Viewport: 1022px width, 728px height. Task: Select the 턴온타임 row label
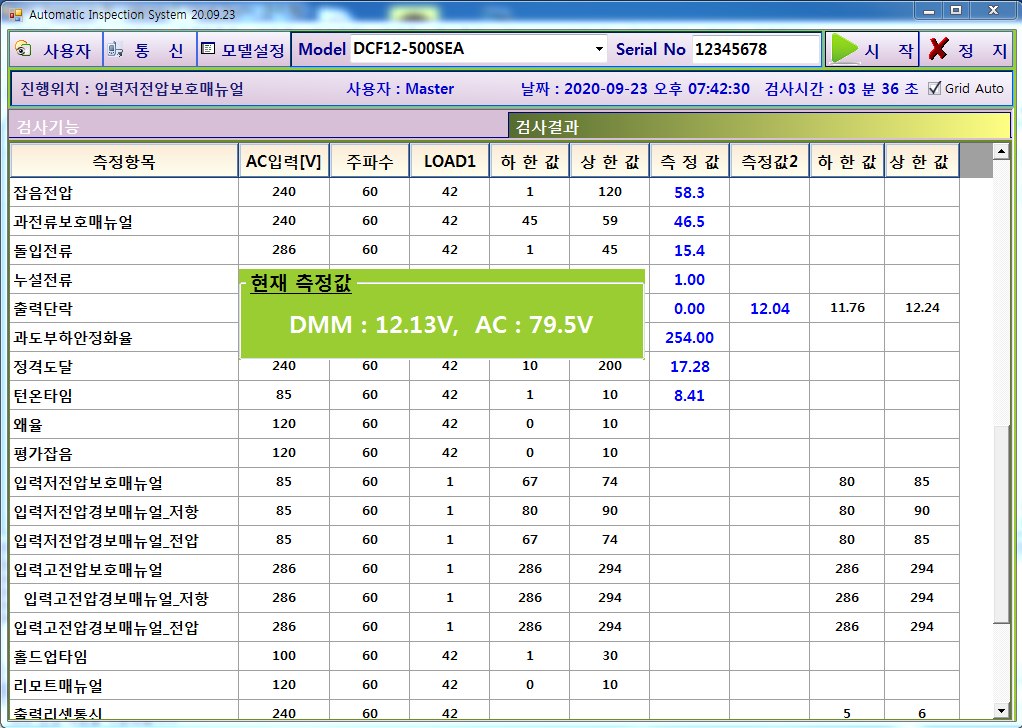43,396
